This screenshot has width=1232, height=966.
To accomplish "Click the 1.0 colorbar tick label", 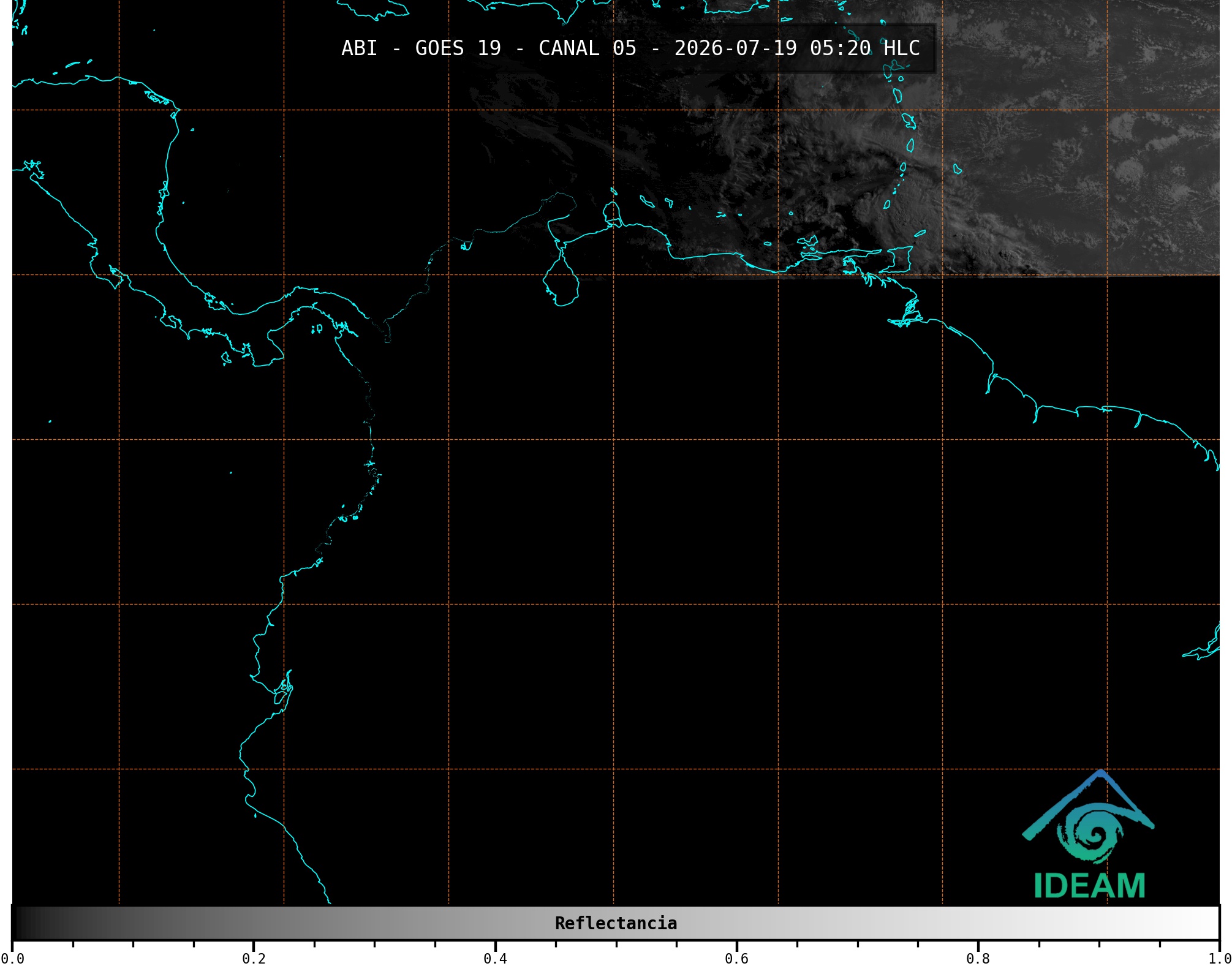I will click(1220, 959).
